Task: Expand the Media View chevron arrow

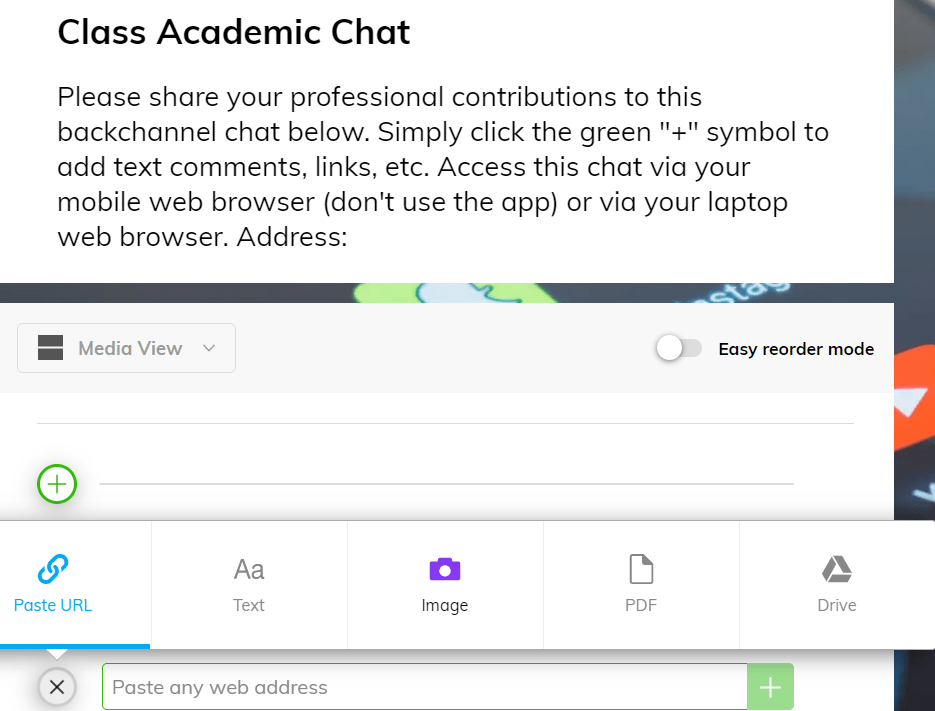Action: [209, 348]
